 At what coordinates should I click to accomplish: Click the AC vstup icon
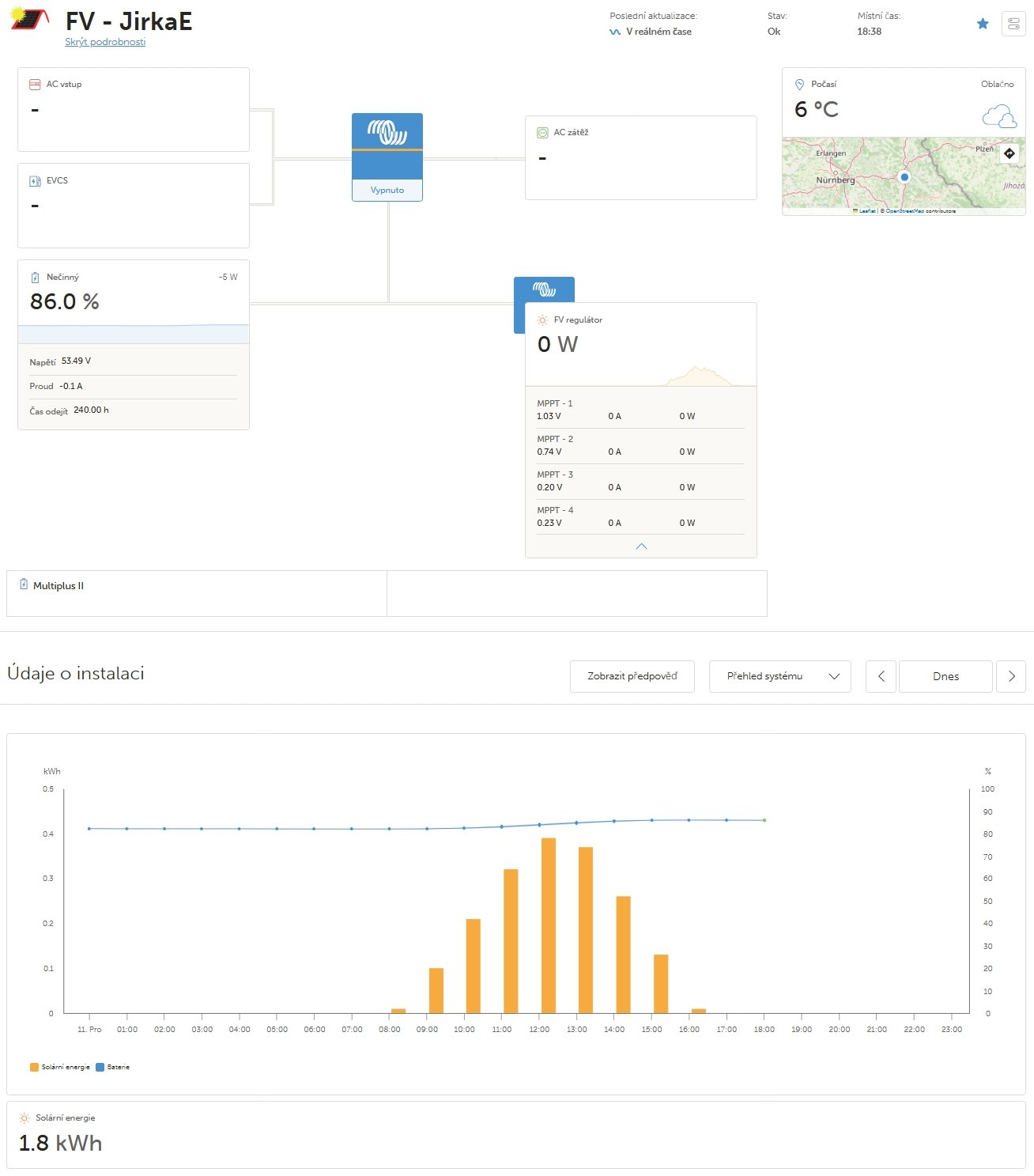35,85
